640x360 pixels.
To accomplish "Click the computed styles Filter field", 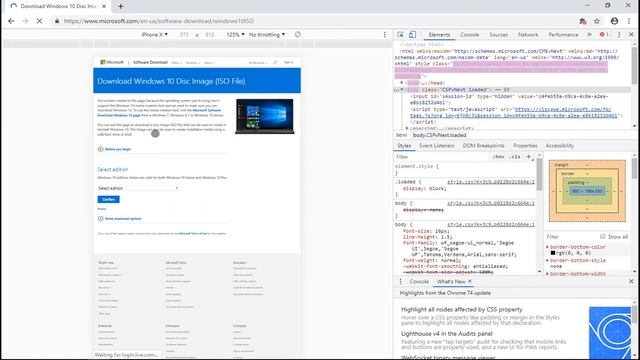I will coord(571,237).
